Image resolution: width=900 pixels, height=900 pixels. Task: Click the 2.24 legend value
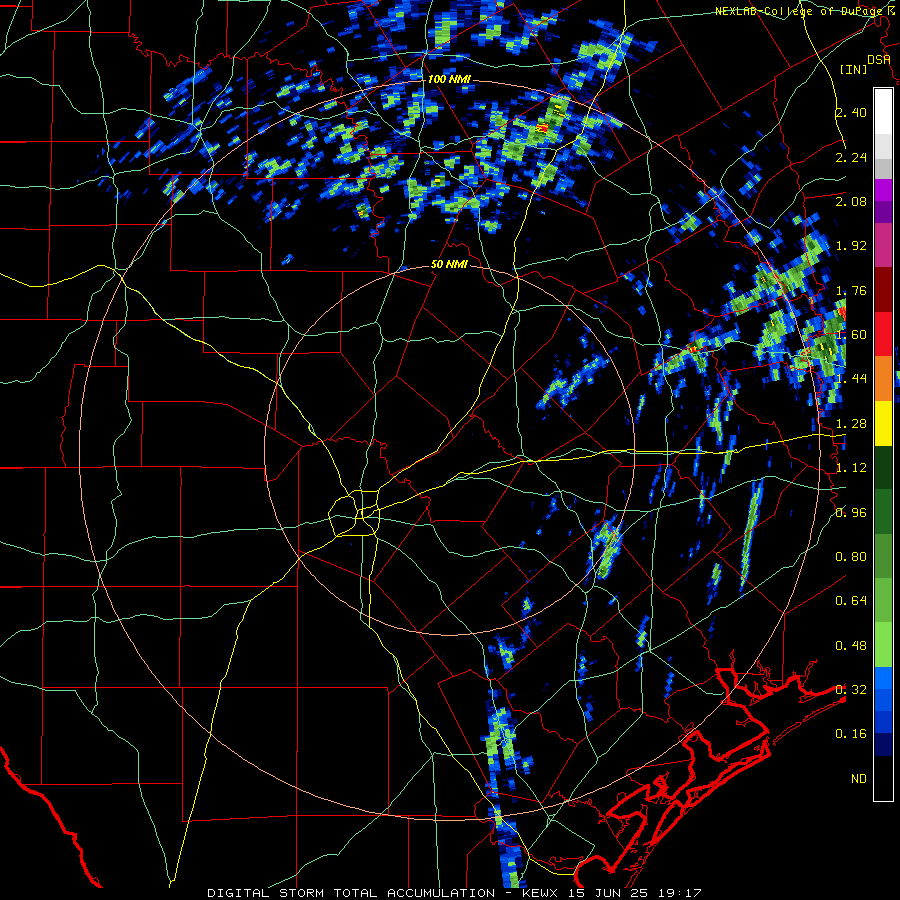point(851,157)
